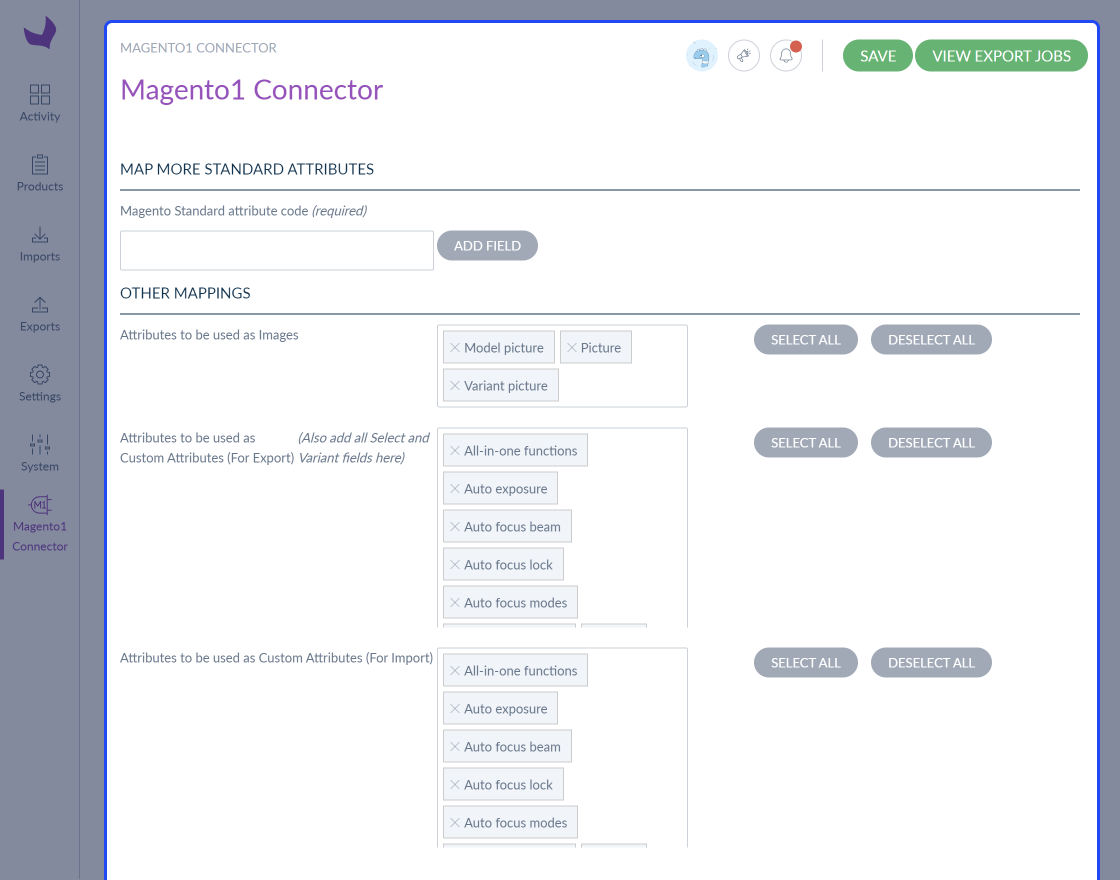The height and width of the screenshot is (880, 1120).
Task: Remove Auto focus modes from Import attributes
Action: click(x=454, y=823)
